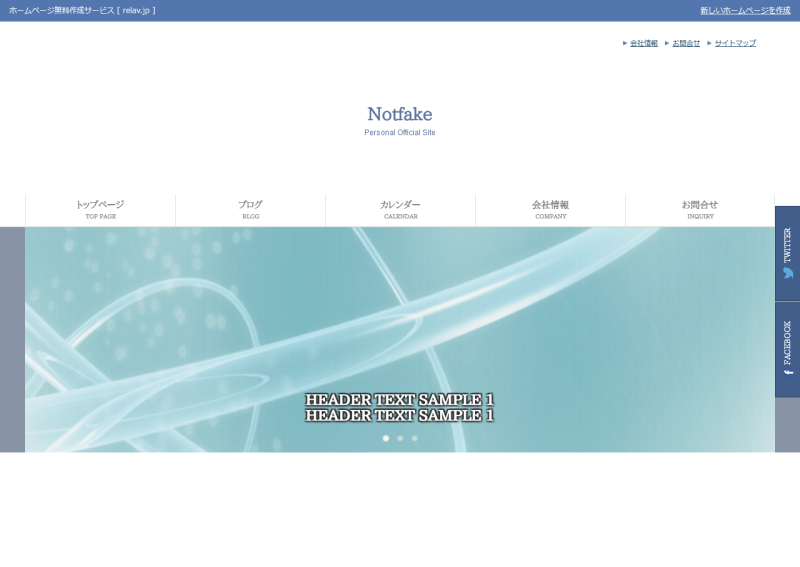Select the third slideshow indicator dot

415,438
